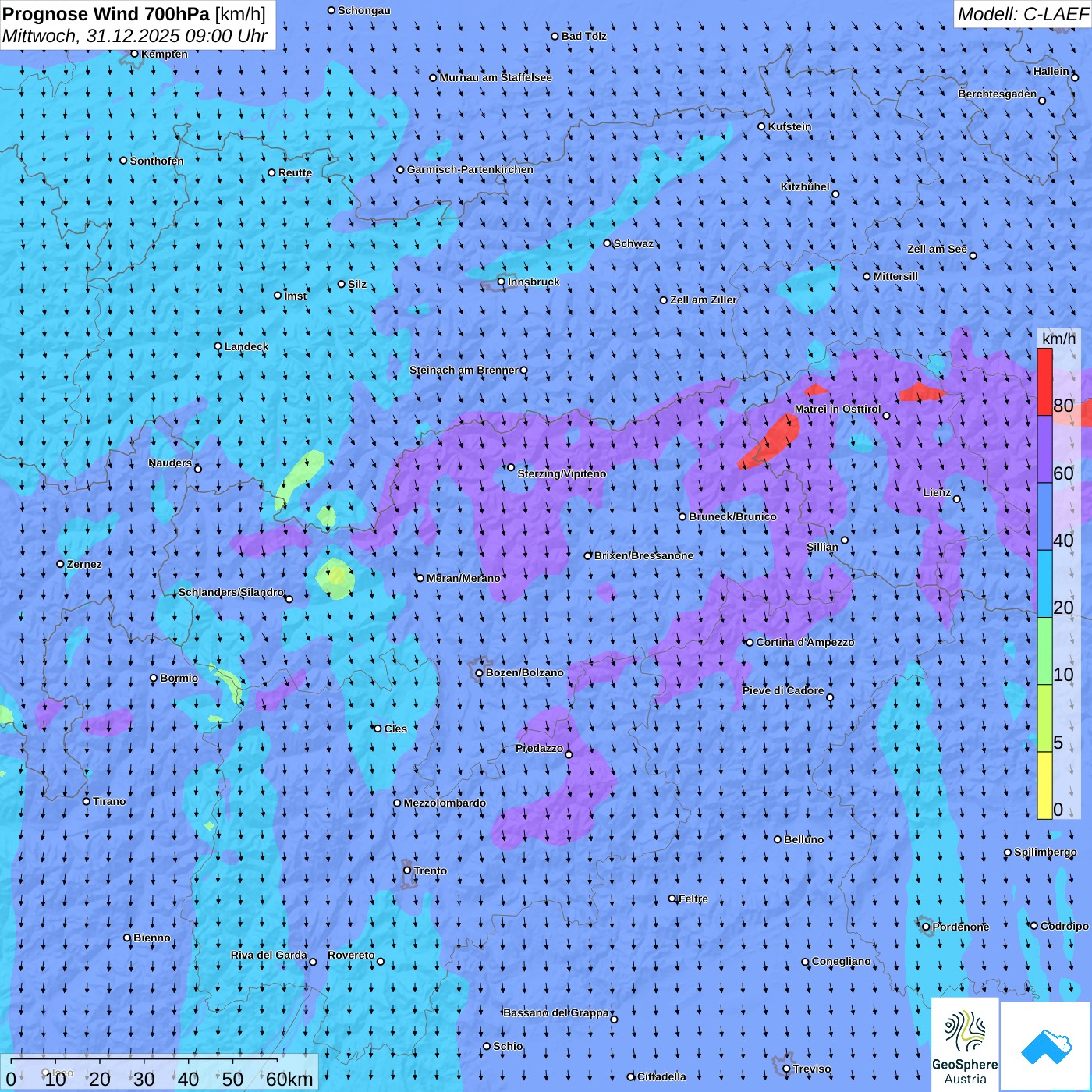Image resolution: width=1092 pixels, height=1092 pixels.
Task: Click the 'Bormio' label
Action: coord(179,678)
